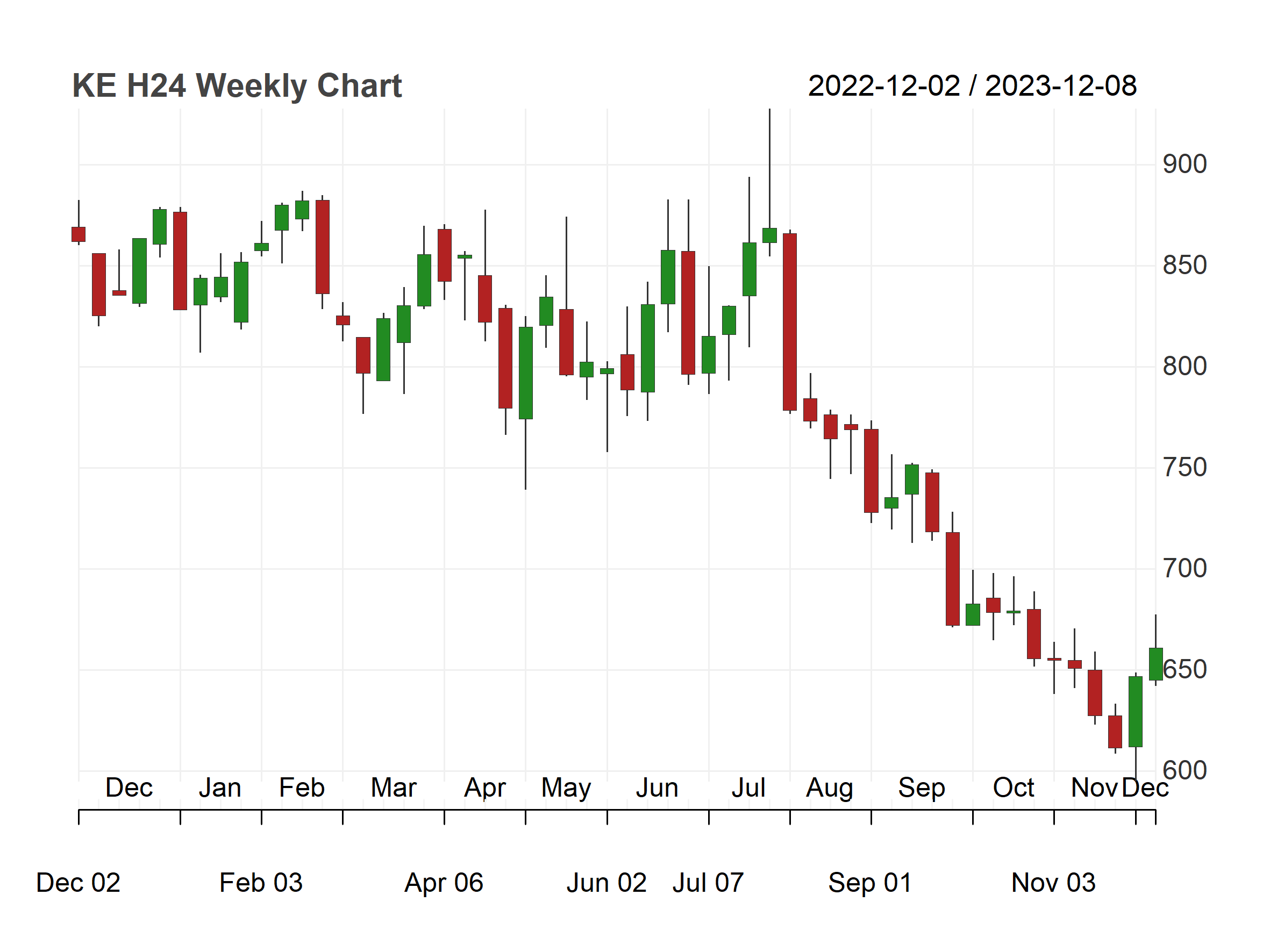Click the last green candlestick in December
The image size is (1270, 952).
coord(1156,664)
